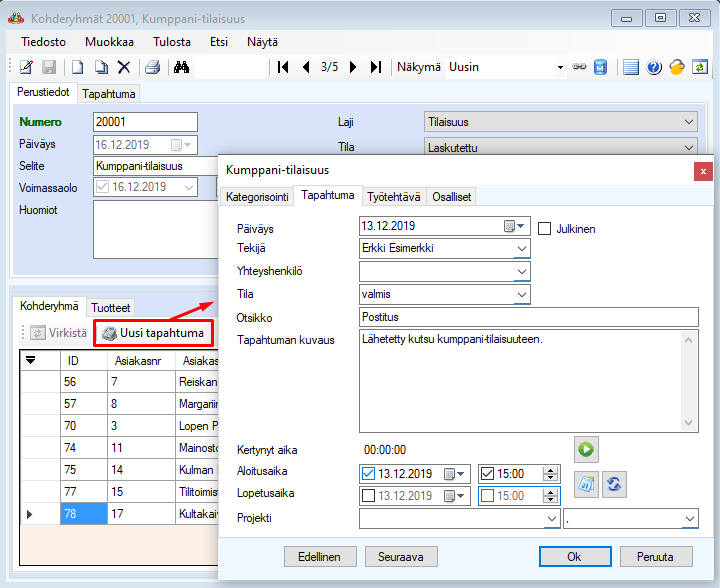Click the save diskette toolbar icon
Image resolution: width=720 pixels, height=588 pixels.
[x=49, y=67]
